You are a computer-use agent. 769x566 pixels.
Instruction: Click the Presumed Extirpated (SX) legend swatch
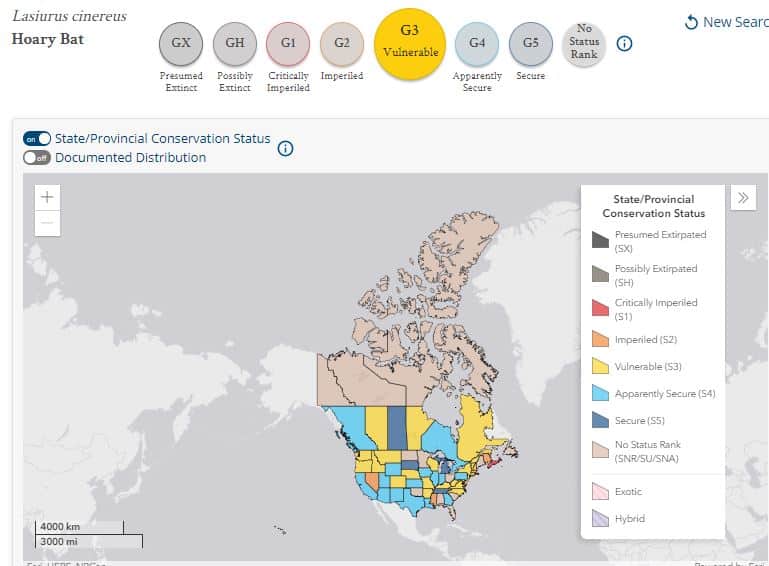click(x=600, y=240)
